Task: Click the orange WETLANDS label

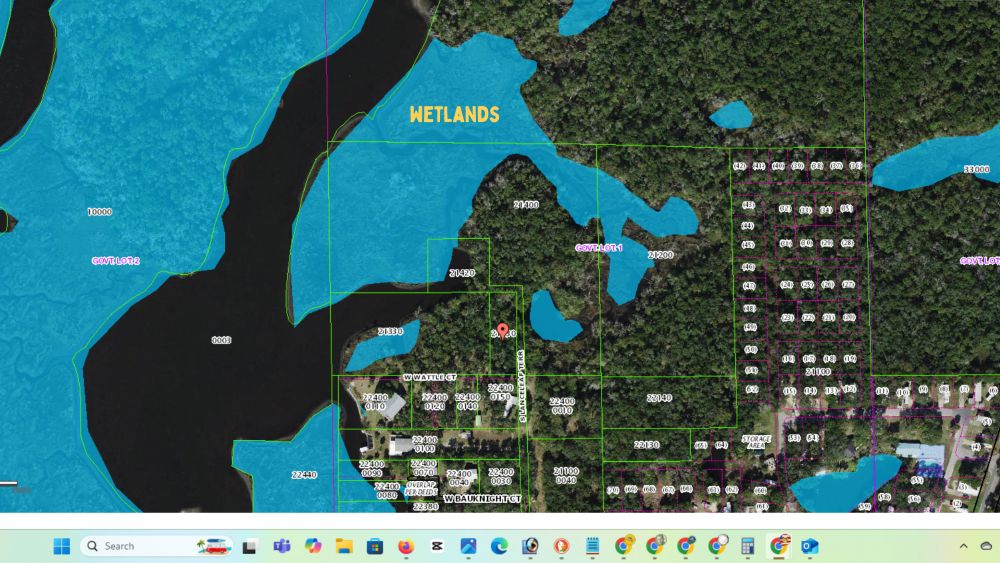Action: click(454, 115)
